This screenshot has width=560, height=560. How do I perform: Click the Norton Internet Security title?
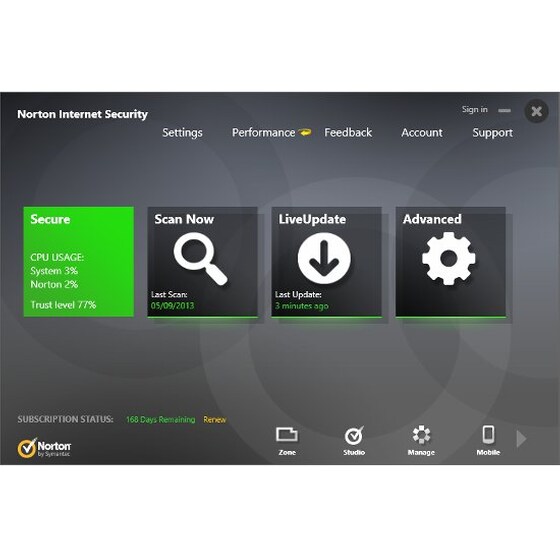click(82, 114)
